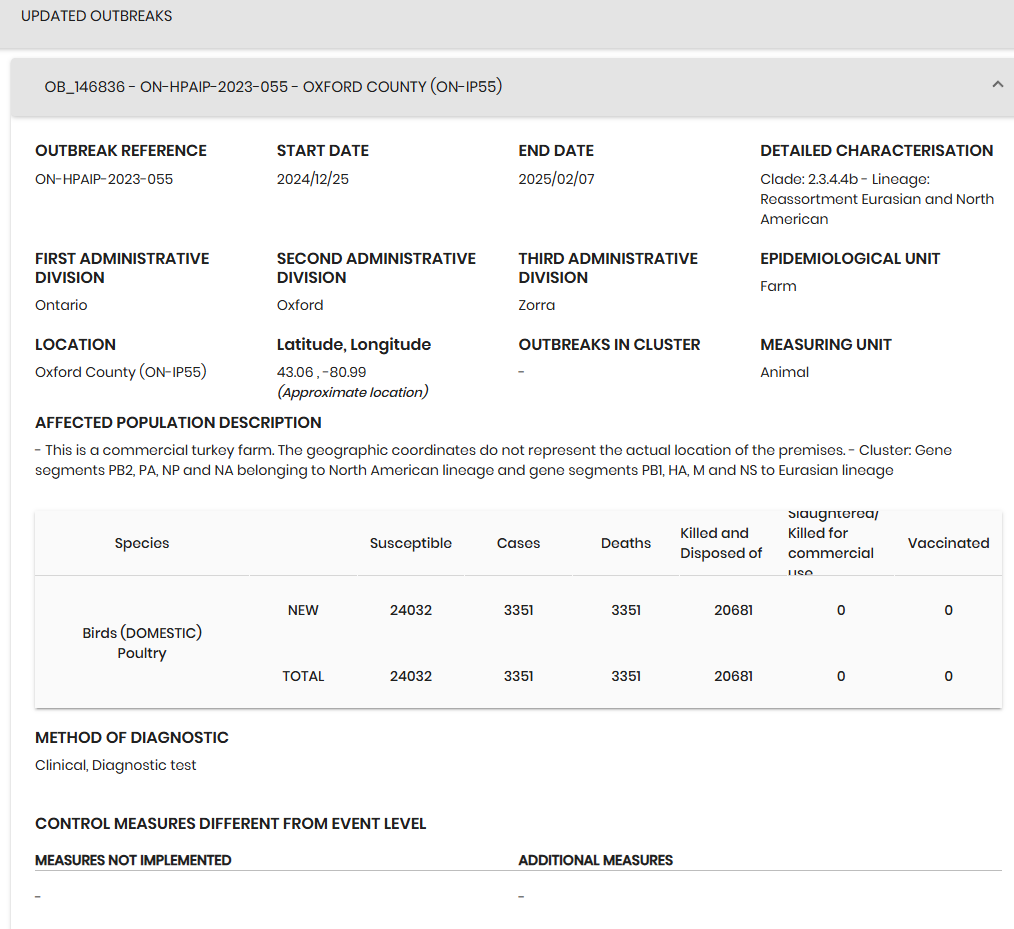Click the Susceptible column header
The height and width of the screenshot is (929, 1014).
coord(411,543)
